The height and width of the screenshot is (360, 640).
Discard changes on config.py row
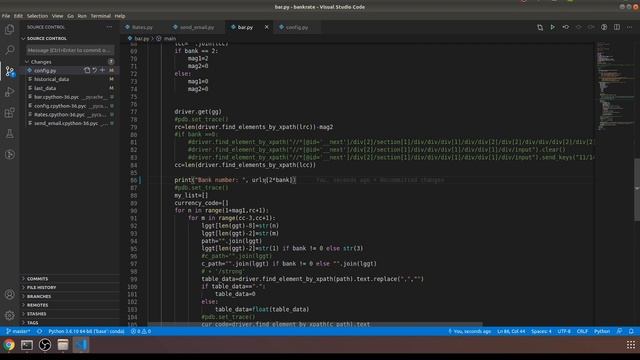tap(95, 70)
